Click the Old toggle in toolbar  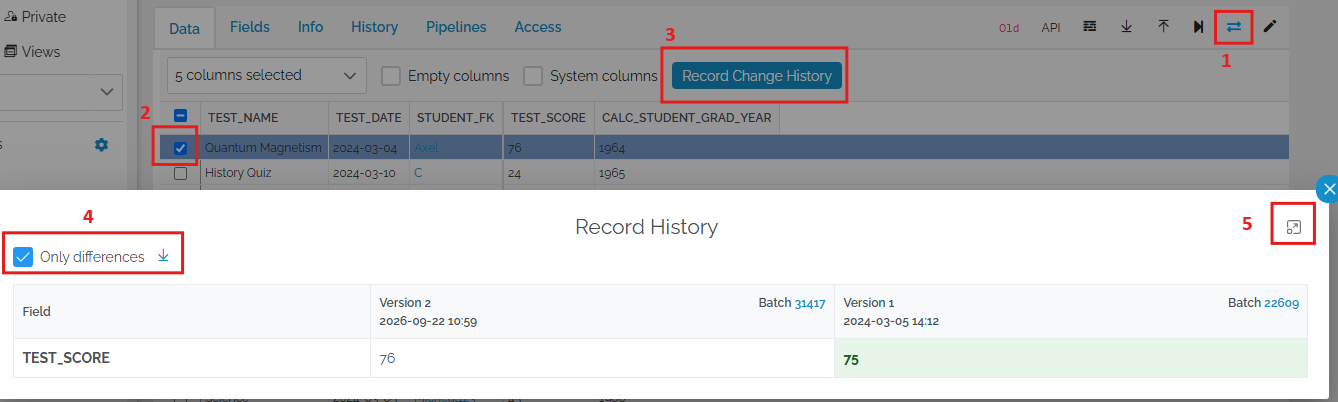click(x=1009, y=28)
